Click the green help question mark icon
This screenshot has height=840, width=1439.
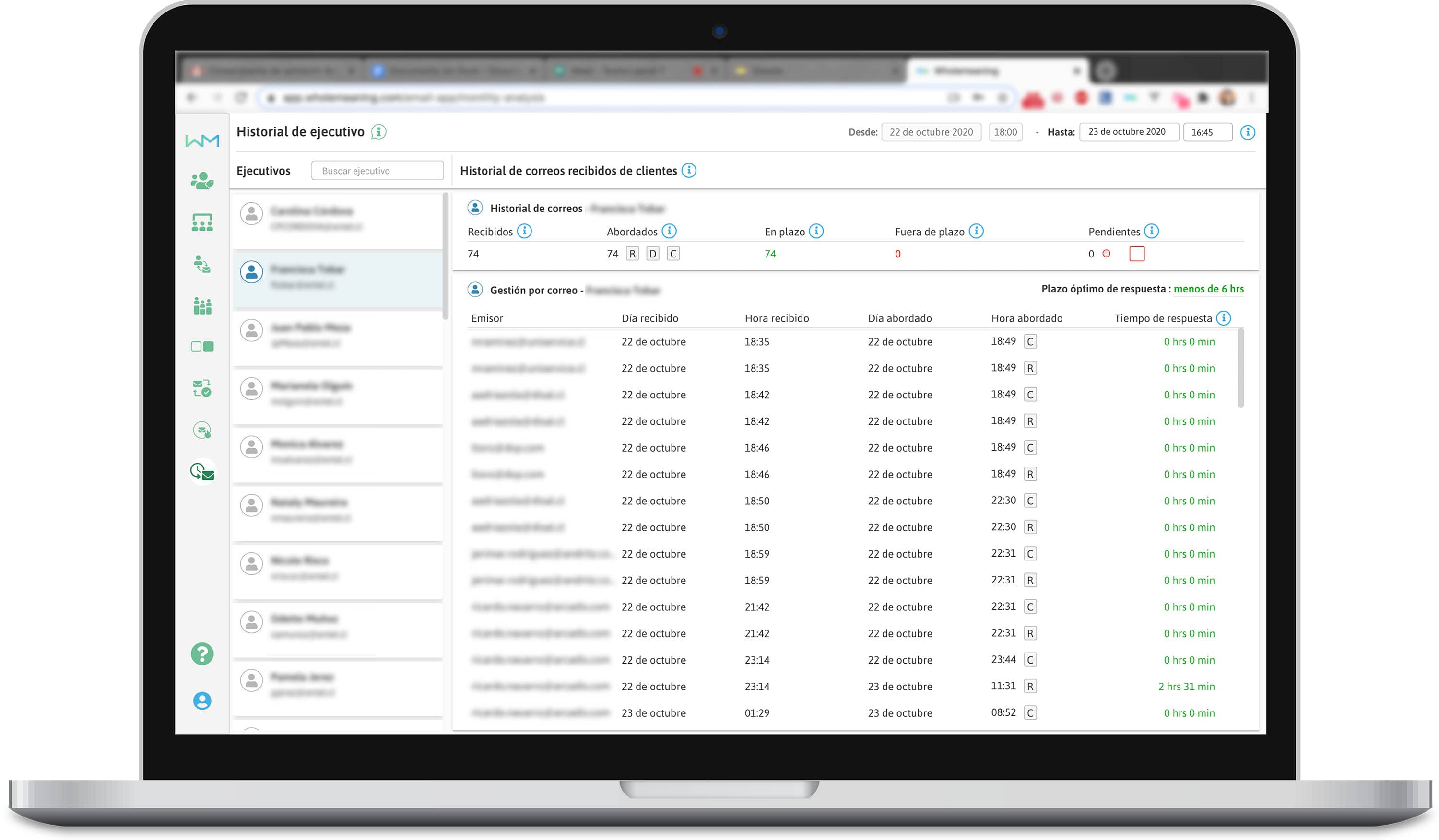click(202, 654)
